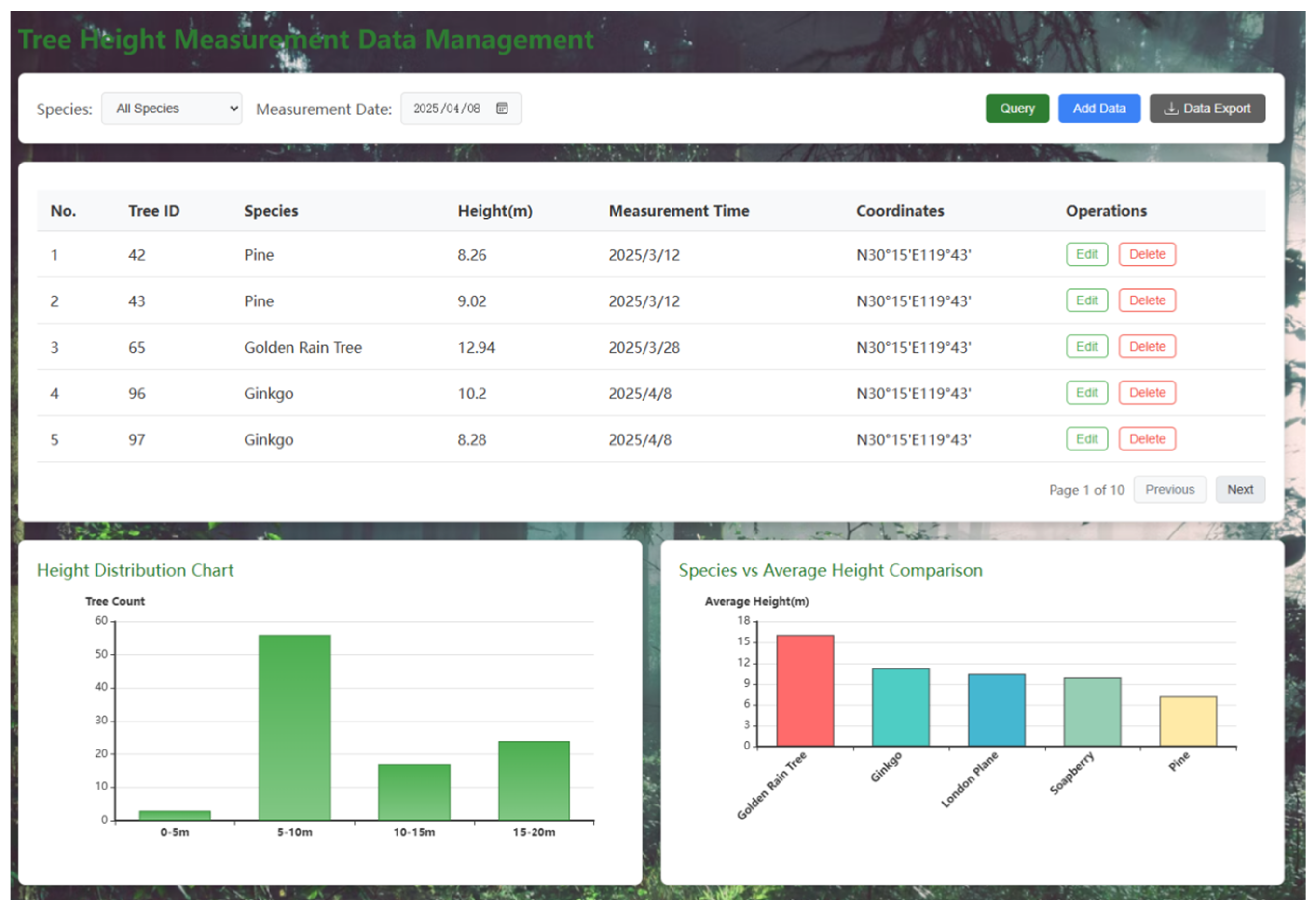Delete the Golden Rain Tree row

click(x=1147, y=346)
